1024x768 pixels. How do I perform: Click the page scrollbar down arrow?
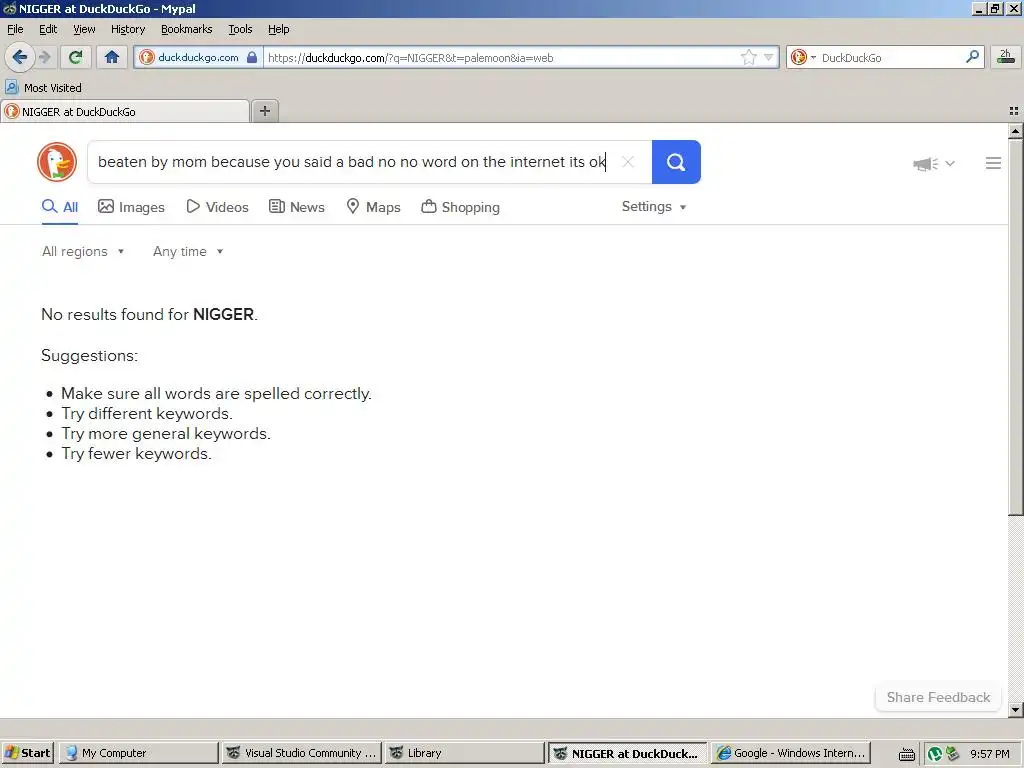pyautogui.click(x=1016, y=709)
